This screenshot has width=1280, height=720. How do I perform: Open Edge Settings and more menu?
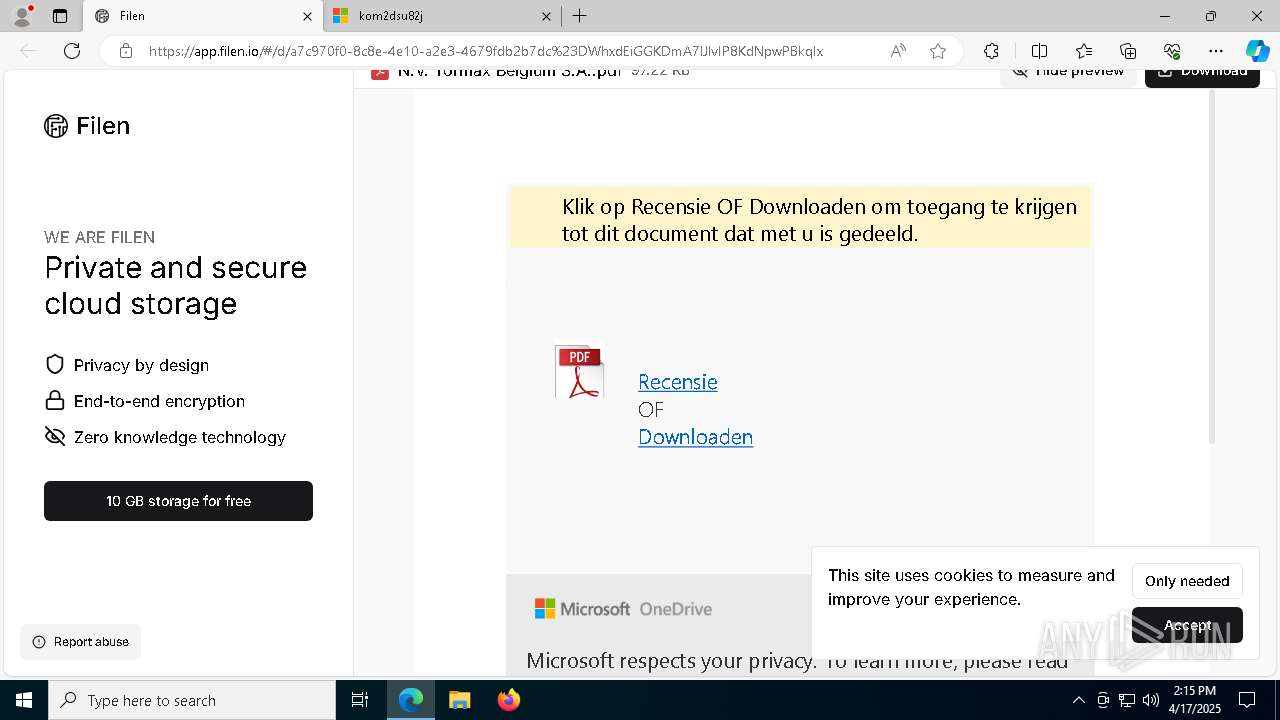(x=1216, y=51)
